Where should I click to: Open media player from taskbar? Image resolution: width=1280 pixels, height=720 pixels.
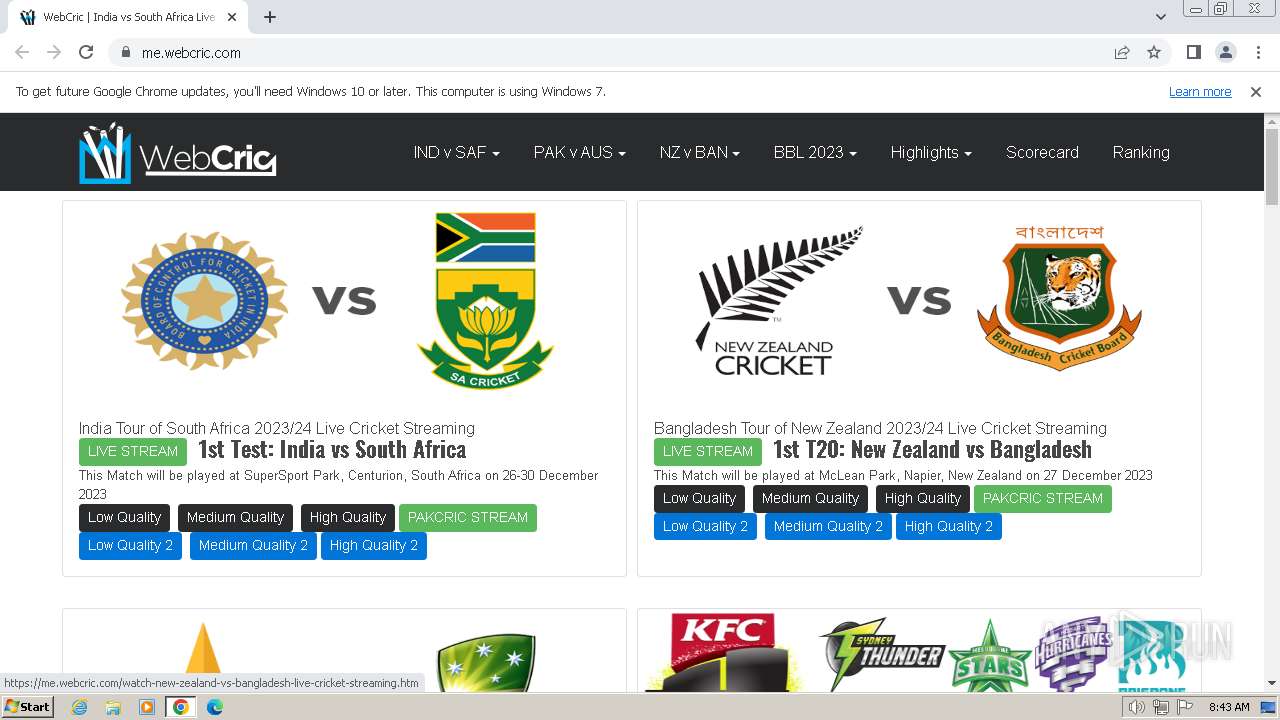pyautogui.click(x=147, y=707)
